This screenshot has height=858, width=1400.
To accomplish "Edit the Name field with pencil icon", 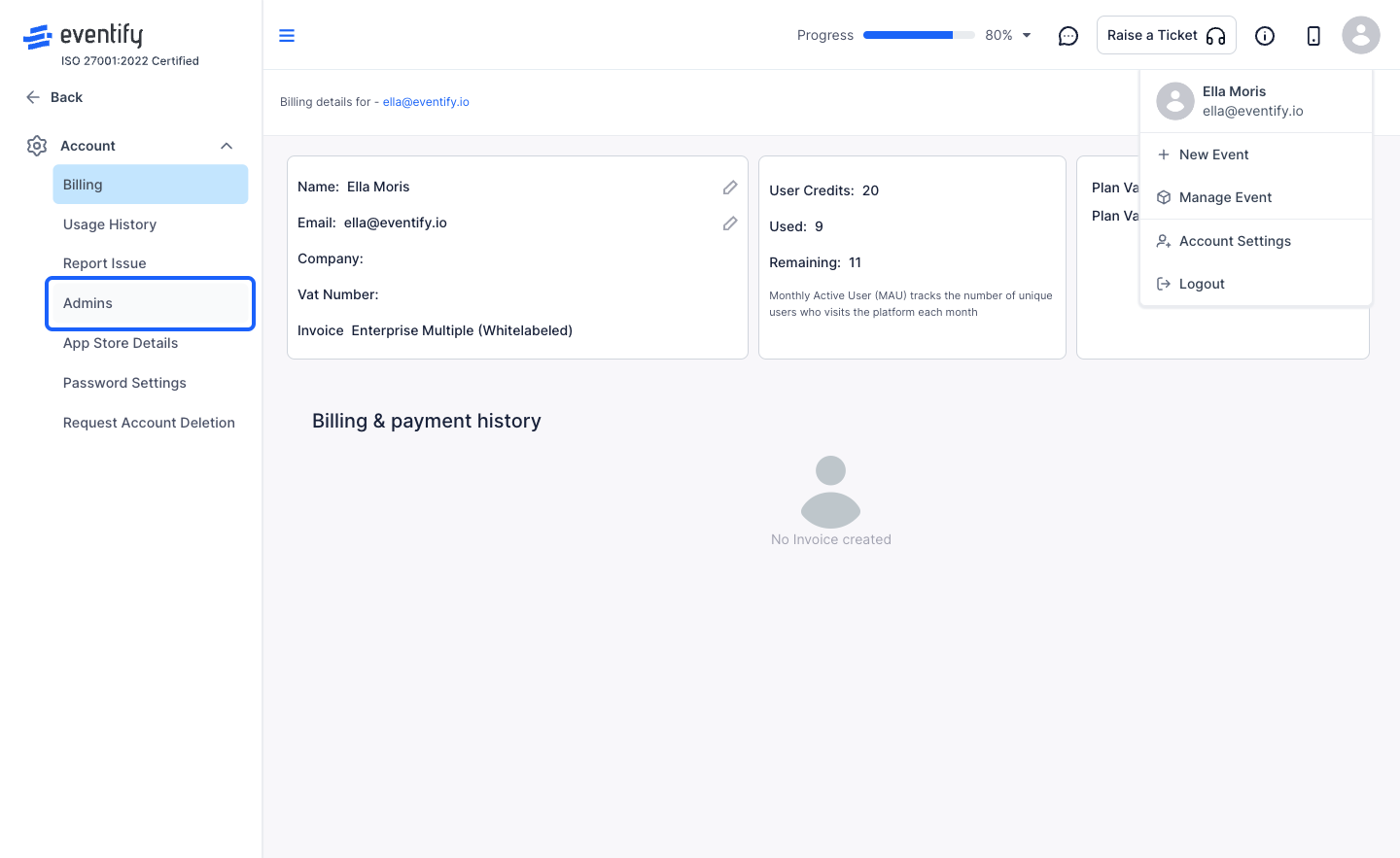I will point(730,188).
